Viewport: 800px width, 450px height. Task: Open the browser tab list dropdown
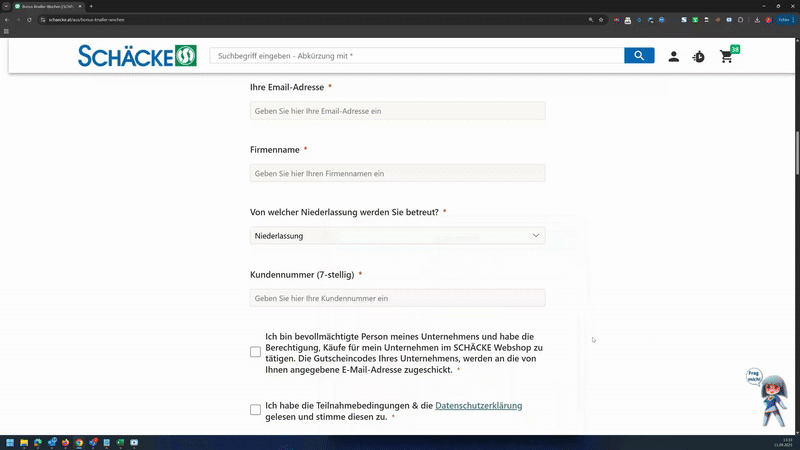pos(6,6)
